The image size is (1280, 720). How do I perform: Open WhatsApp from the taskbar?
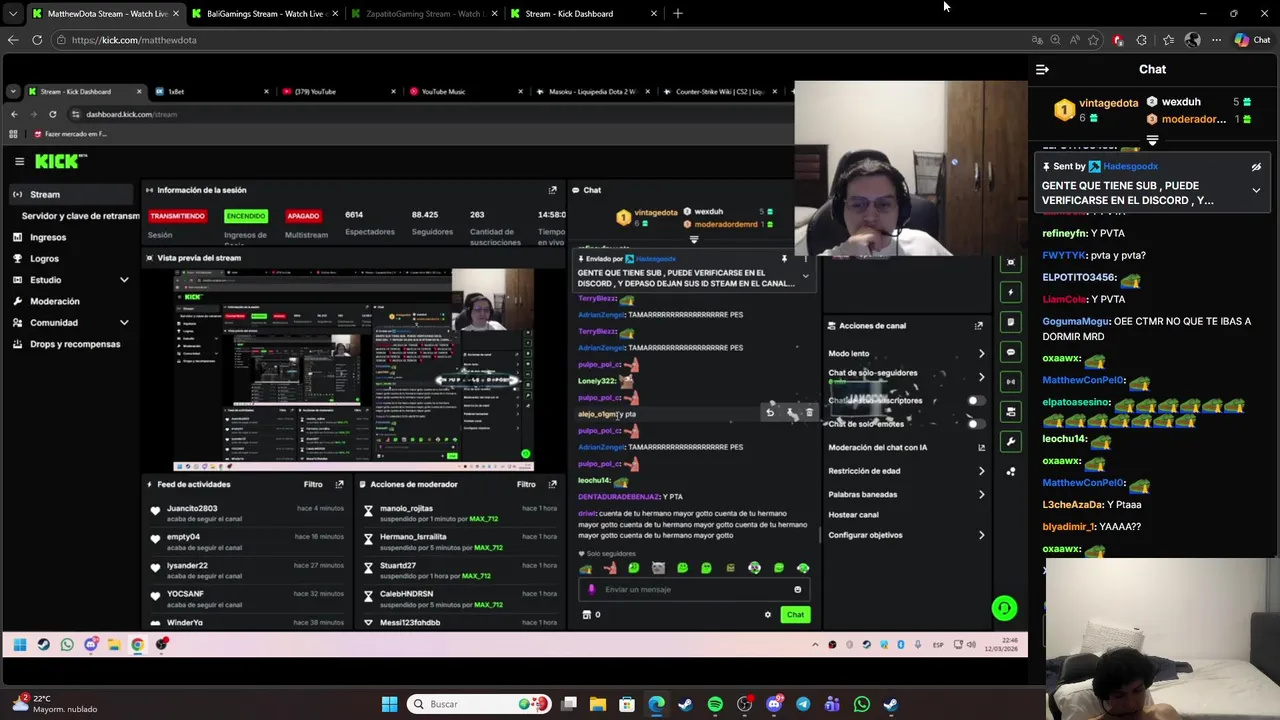(862, 704)
